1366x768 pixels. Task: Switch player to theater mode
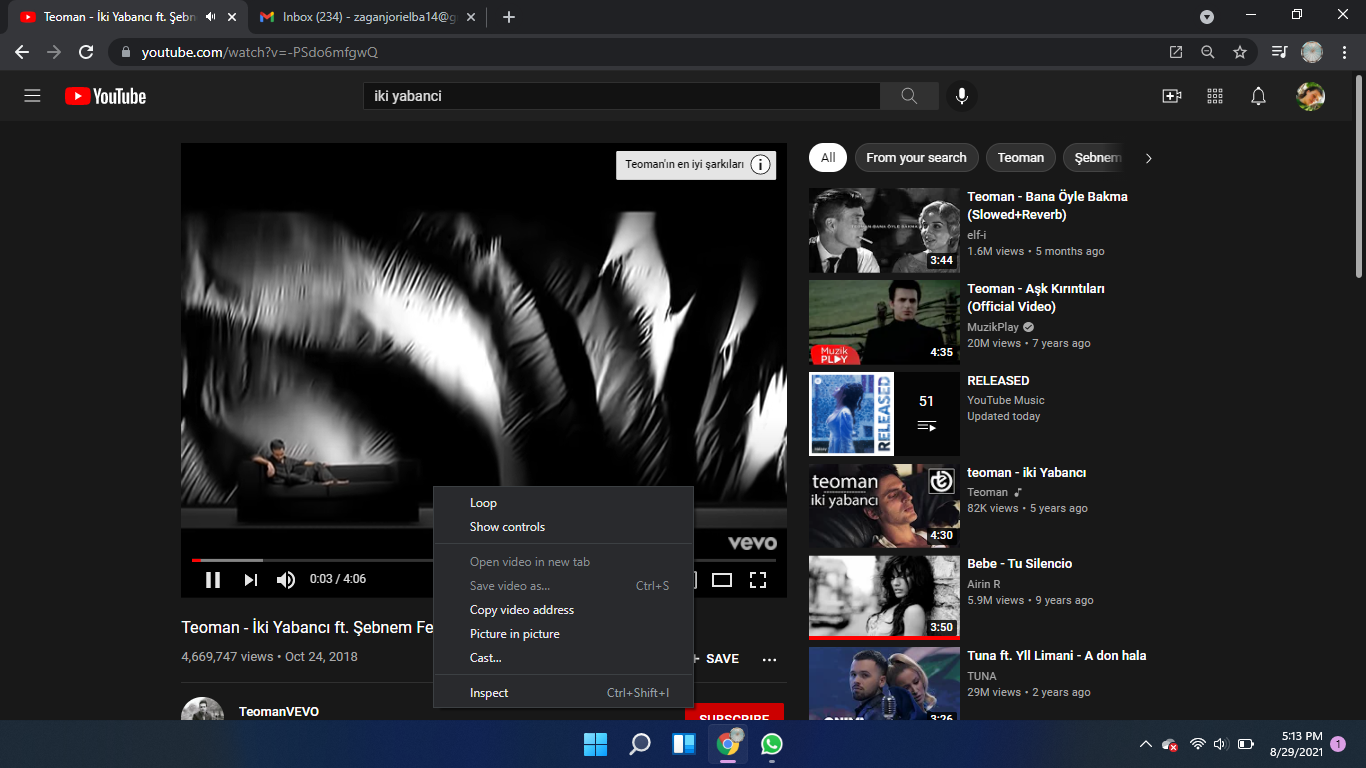point(722,580)
